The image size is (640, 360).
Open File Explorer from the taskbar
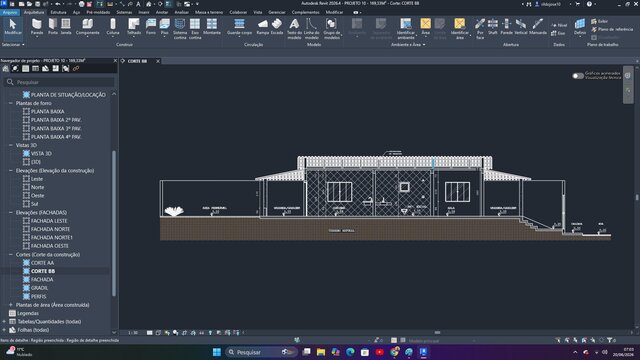coord(321,352)
